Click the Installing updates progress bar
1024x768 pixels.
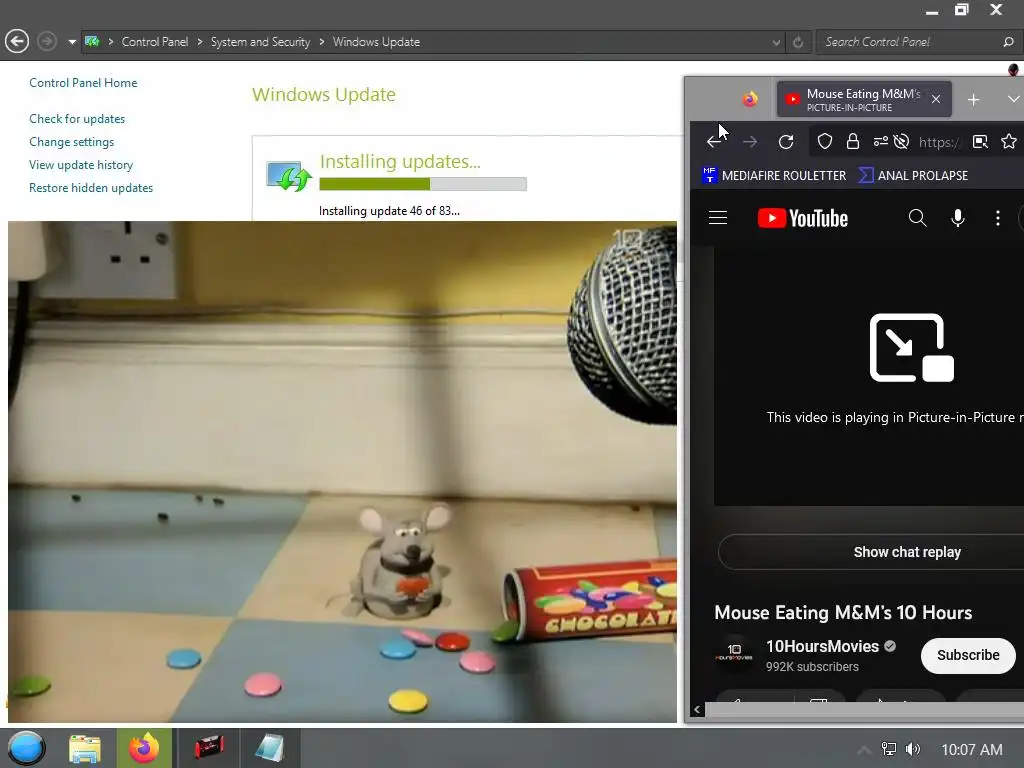tap(423, 184)
